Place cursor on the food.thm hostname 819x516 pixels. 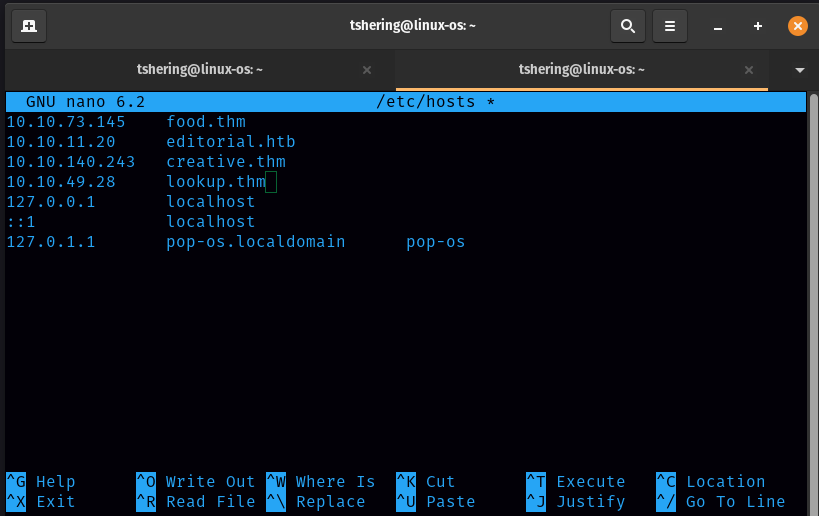coord(206,122)
